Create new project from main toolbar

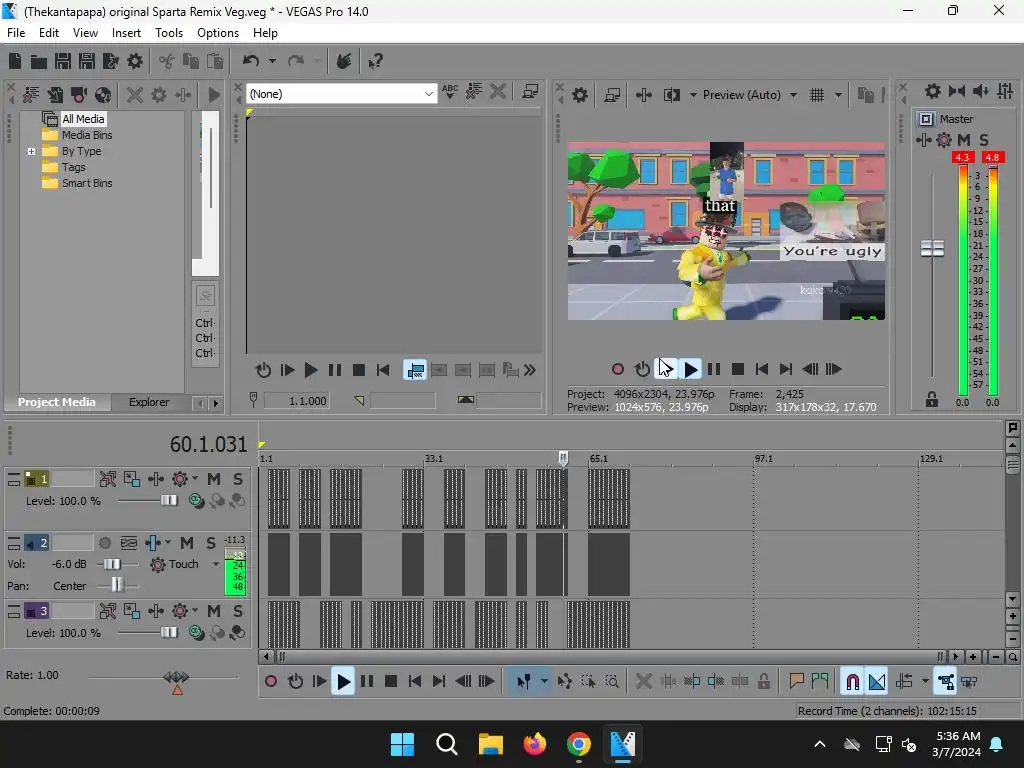(14, 61)
